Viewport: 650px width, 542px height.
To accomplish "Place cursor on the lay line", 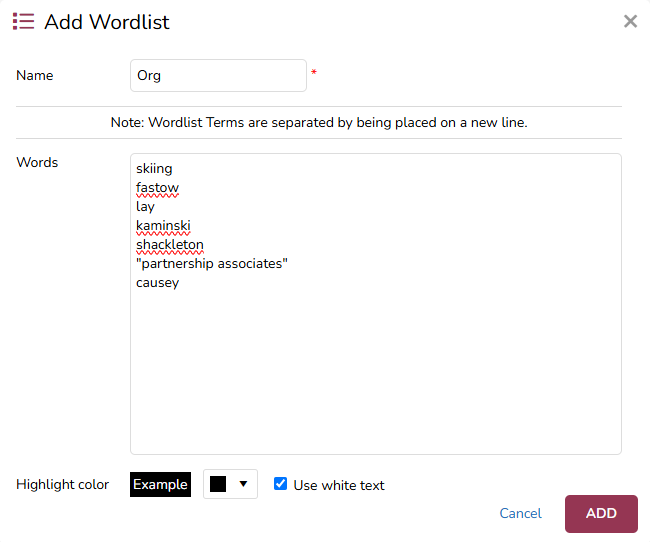I will click(146, 206).
